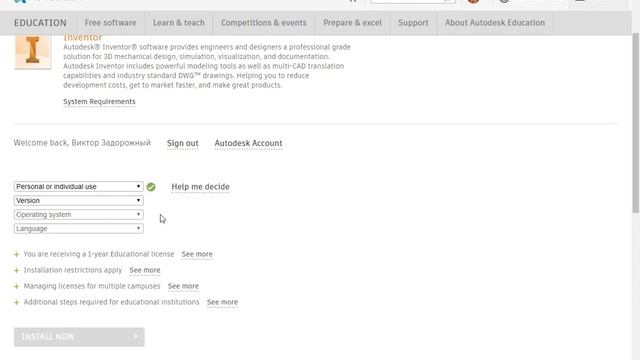Click the Inventor product icon

click(x=33, y=51)
